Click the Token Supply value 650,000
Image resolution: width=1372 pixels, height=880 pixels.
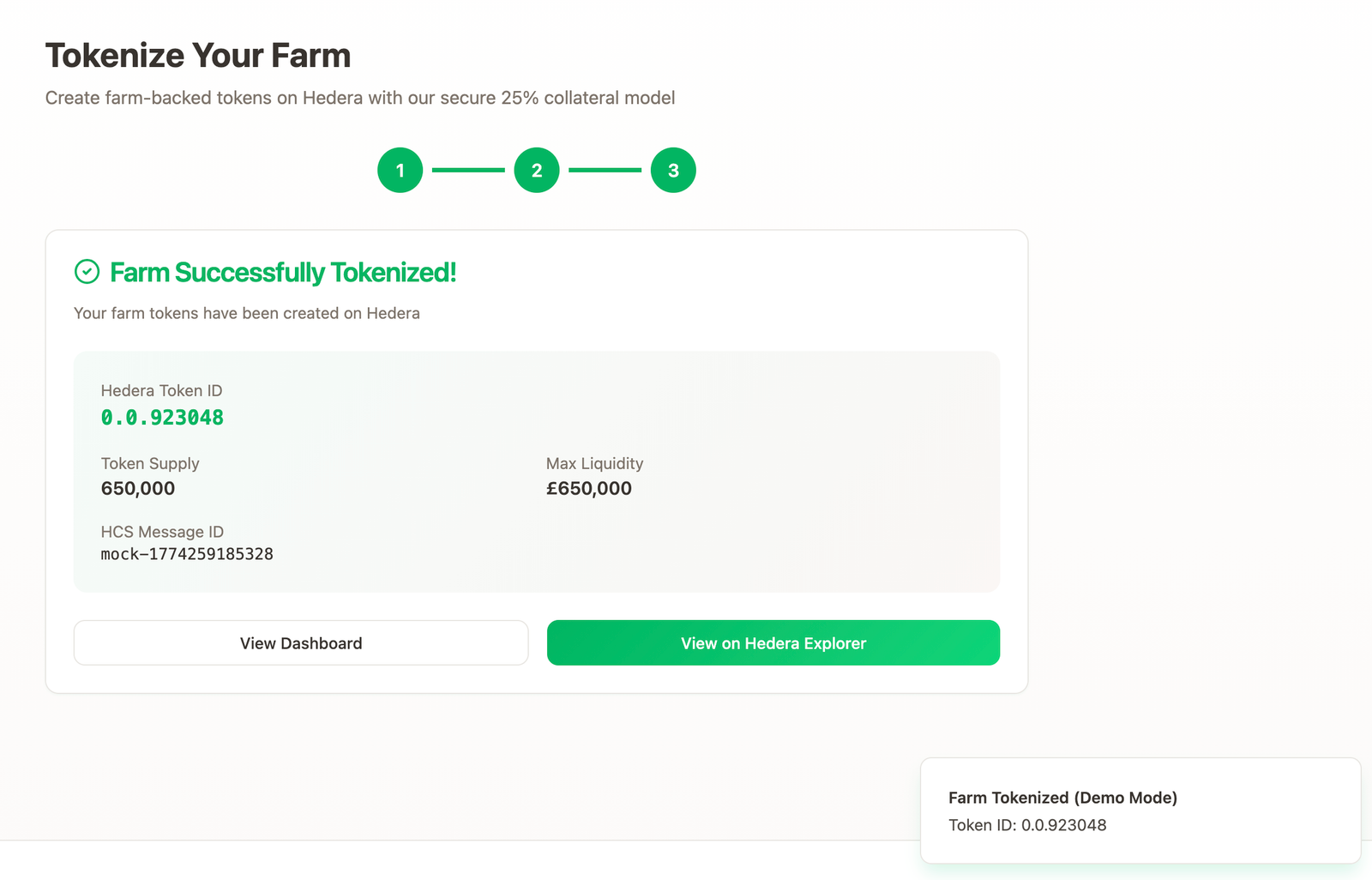coord(138,489)
